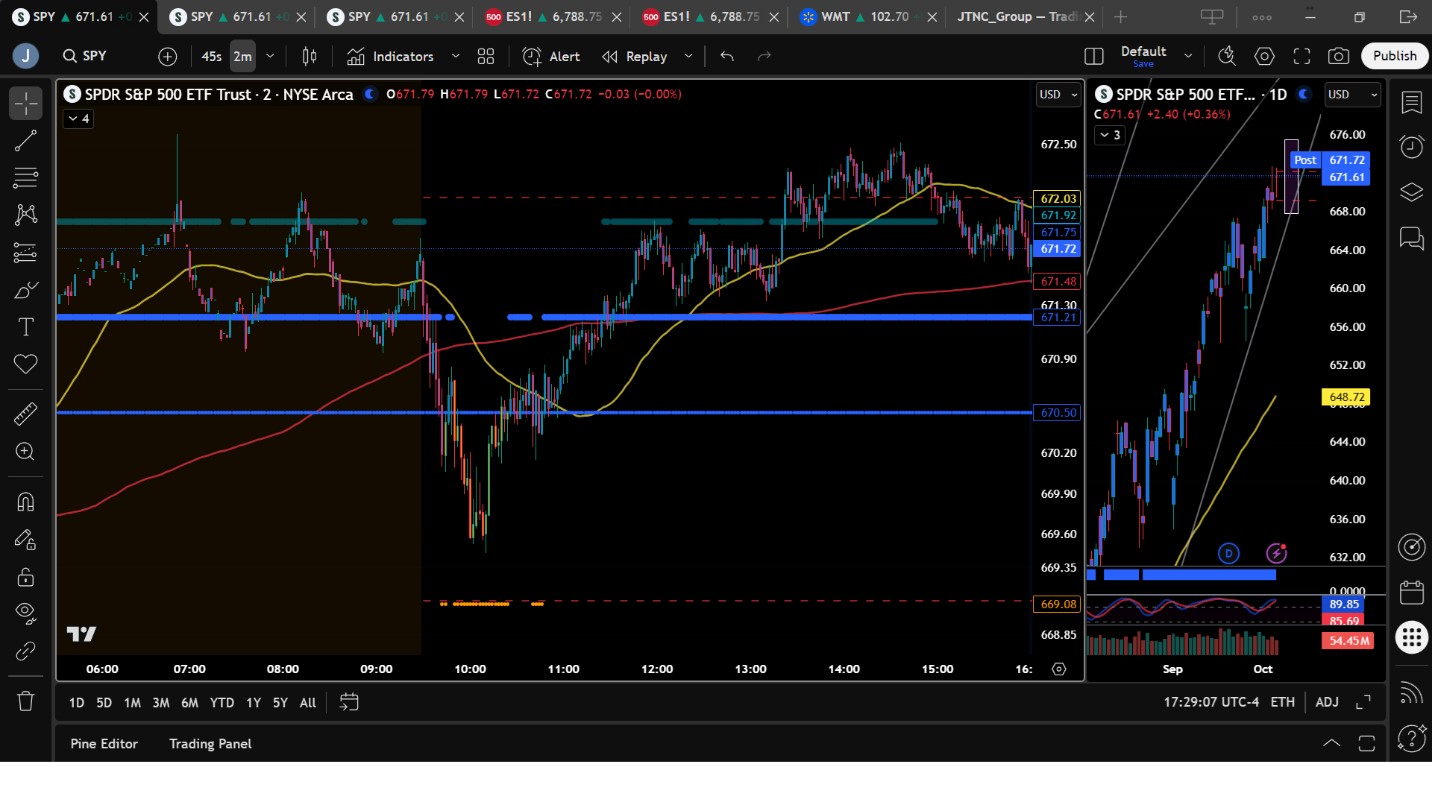Open the help center question mark icon
Image resolution: width=1432 pixels, height=805 pixels.
point(1411,739)
